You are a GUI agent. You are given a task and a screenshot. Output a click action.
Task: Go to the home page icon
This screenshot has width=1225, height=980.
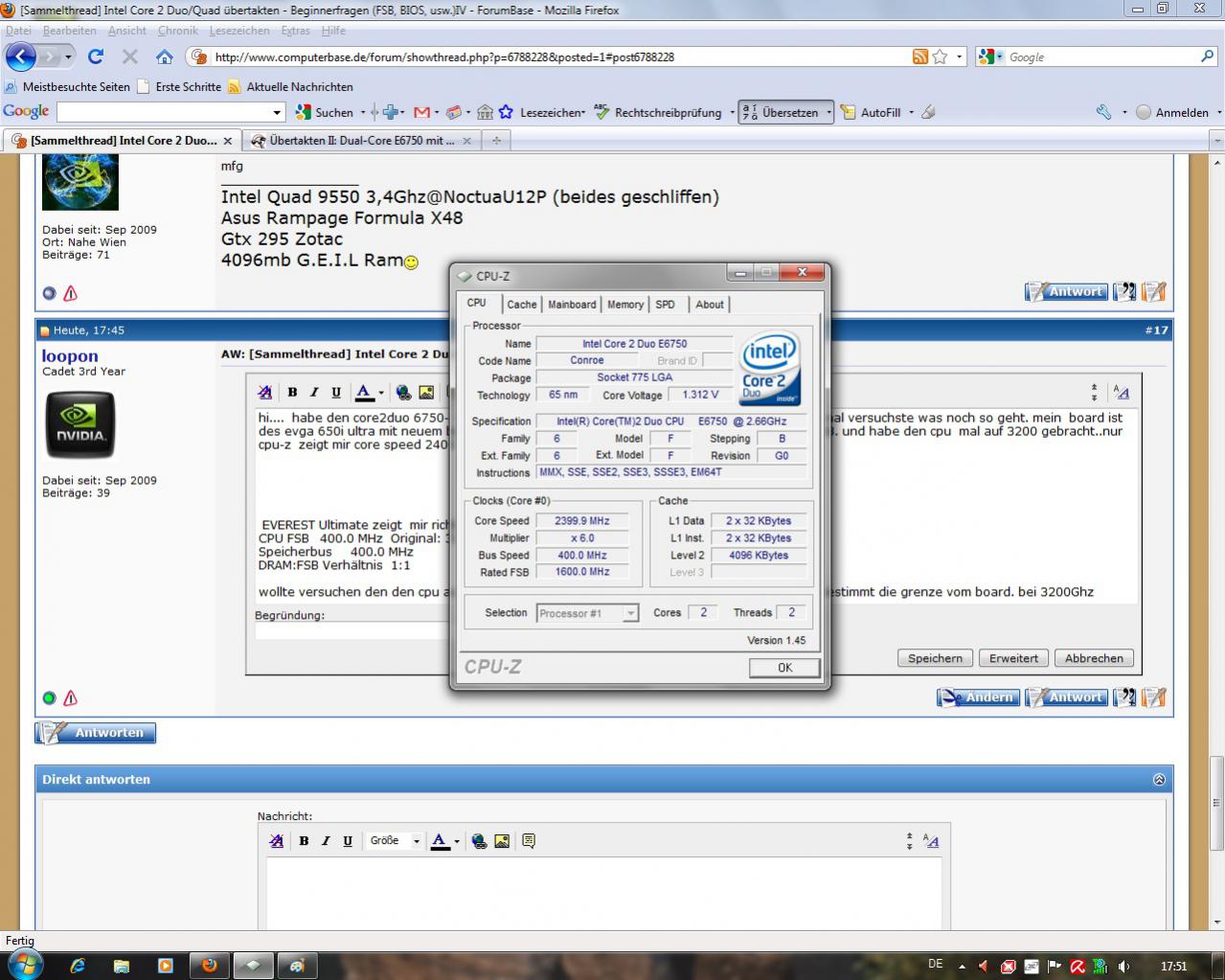click(x=165, y=57)
